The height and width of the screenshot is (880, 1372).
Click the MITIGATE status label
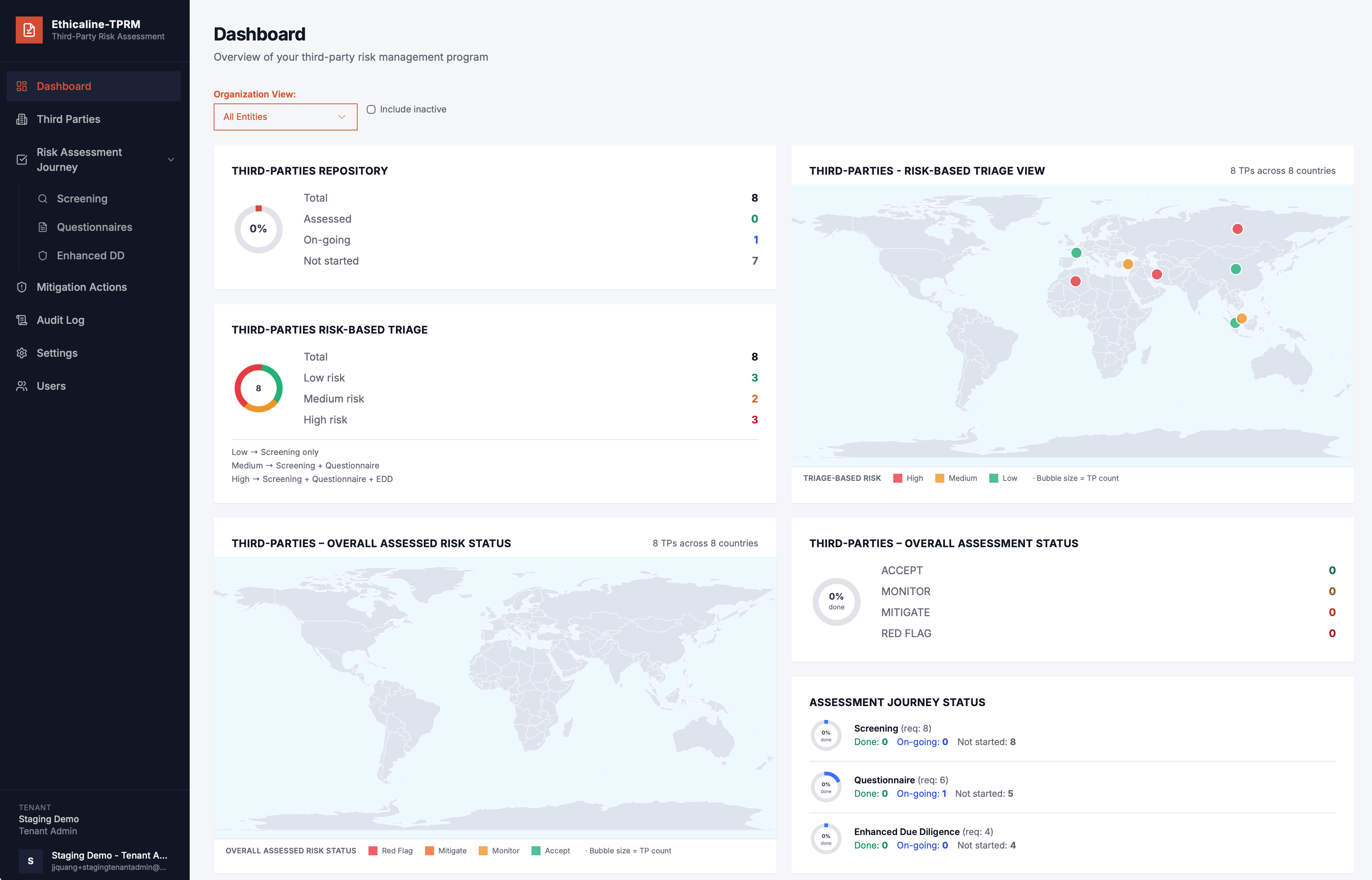click(x=905, y=612)
